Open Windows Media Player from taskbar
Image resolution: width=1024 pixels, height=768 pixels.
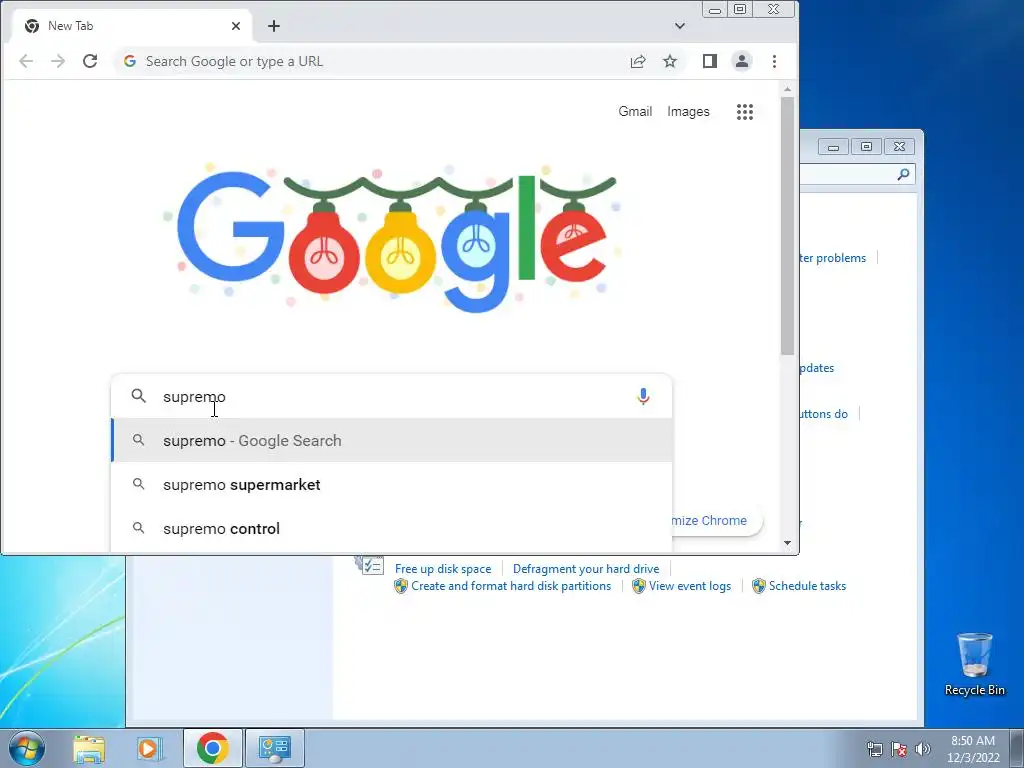pos(150,748)
